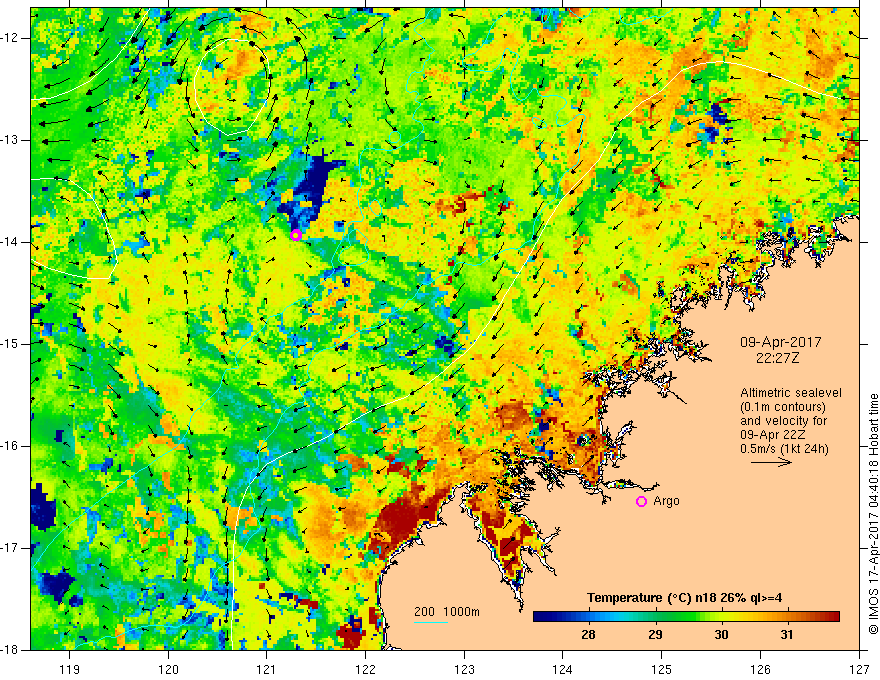The image size is (880, 680).
Task: Click the -18 latitude axis label
Action: 11,650
